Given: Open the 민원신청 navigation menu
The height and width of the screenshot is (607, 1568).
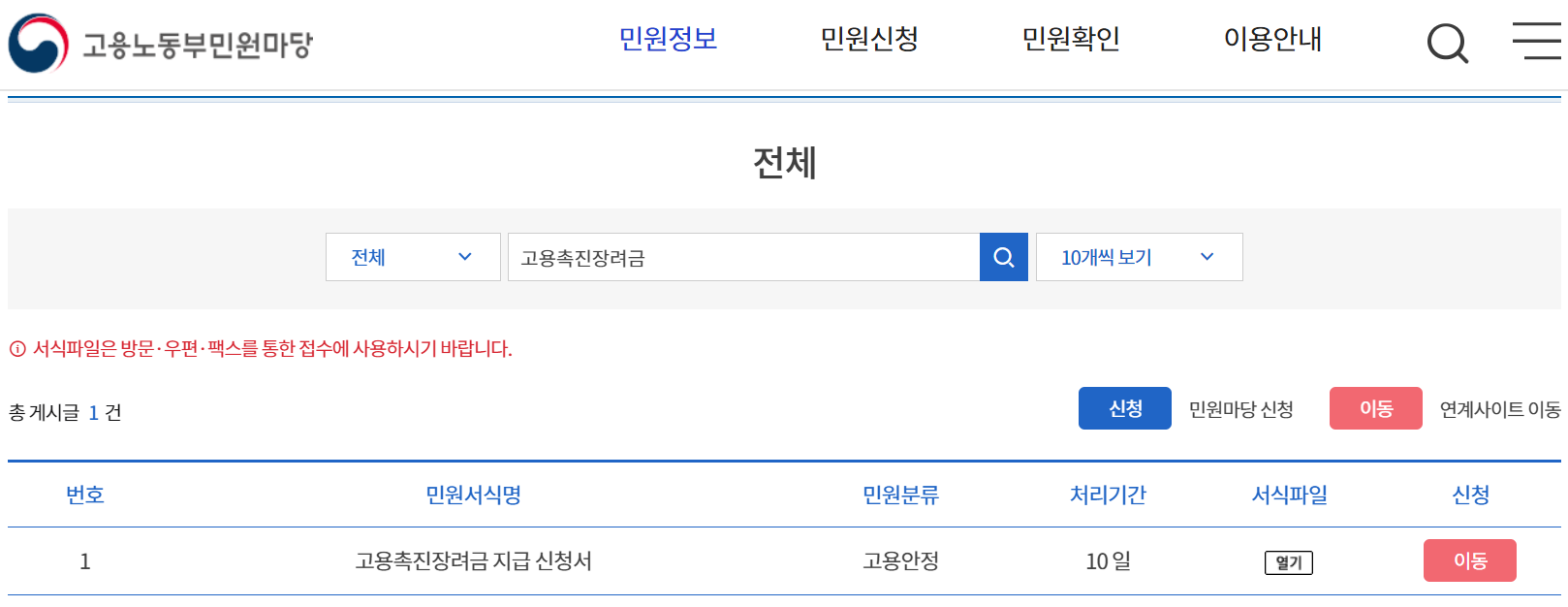Looking at the screenshot, I should point(869,40).
